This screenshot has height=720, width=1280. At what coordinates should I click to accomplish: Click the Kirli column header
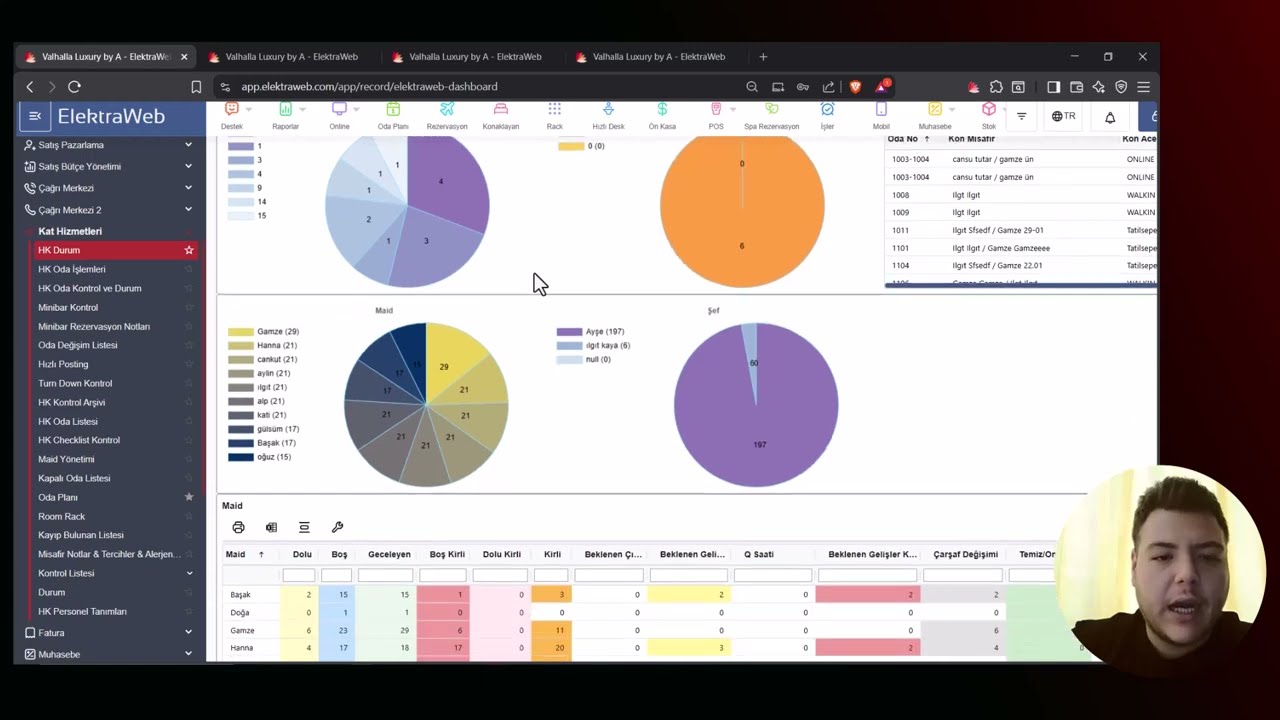(x=552, y=554)
